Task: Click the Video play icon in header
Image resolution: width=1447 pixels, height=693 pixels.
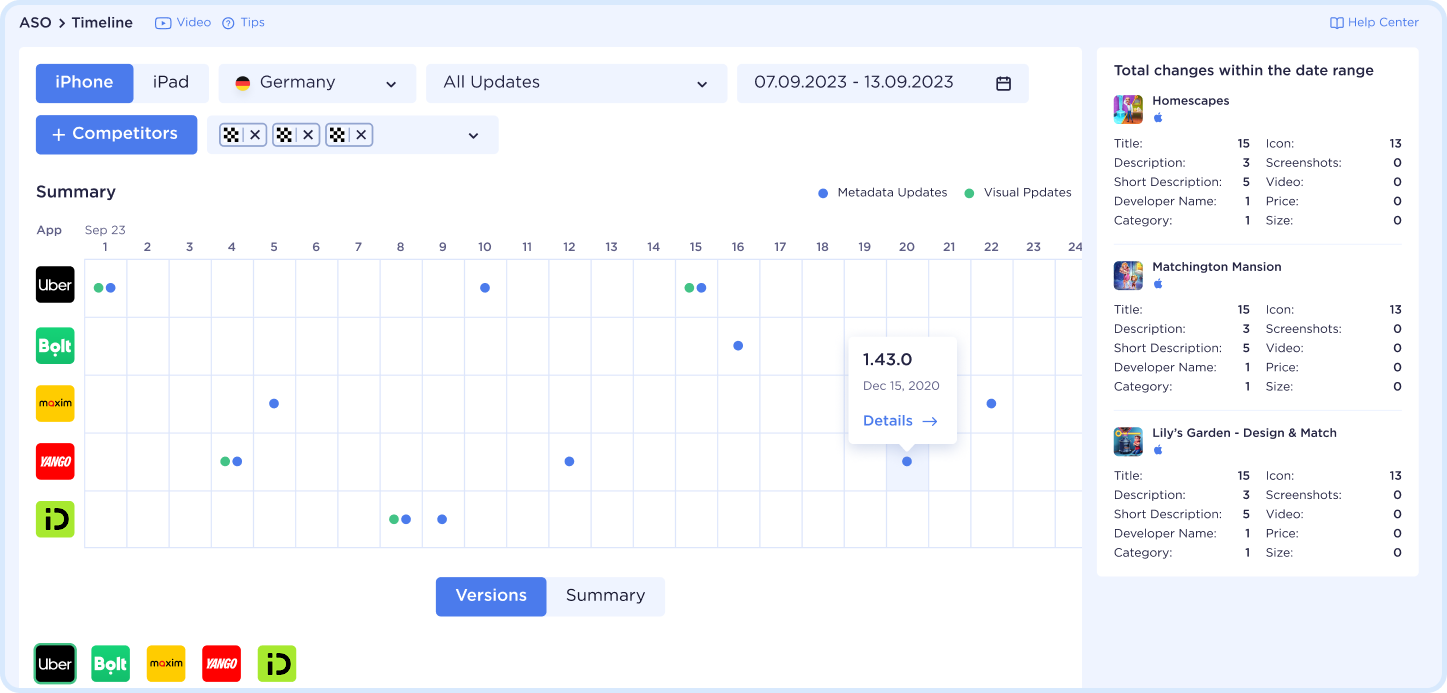Action: 163,23
